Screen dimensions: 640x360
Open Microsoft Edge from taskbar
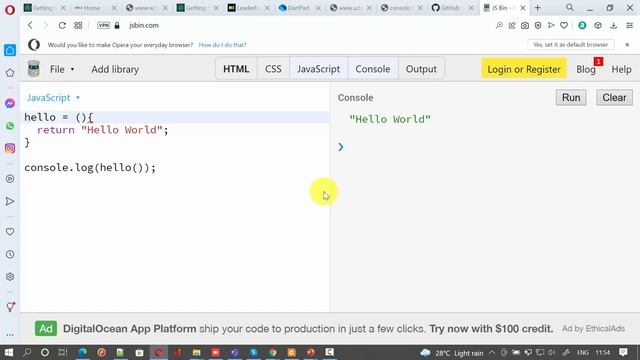tap(82, 352)
